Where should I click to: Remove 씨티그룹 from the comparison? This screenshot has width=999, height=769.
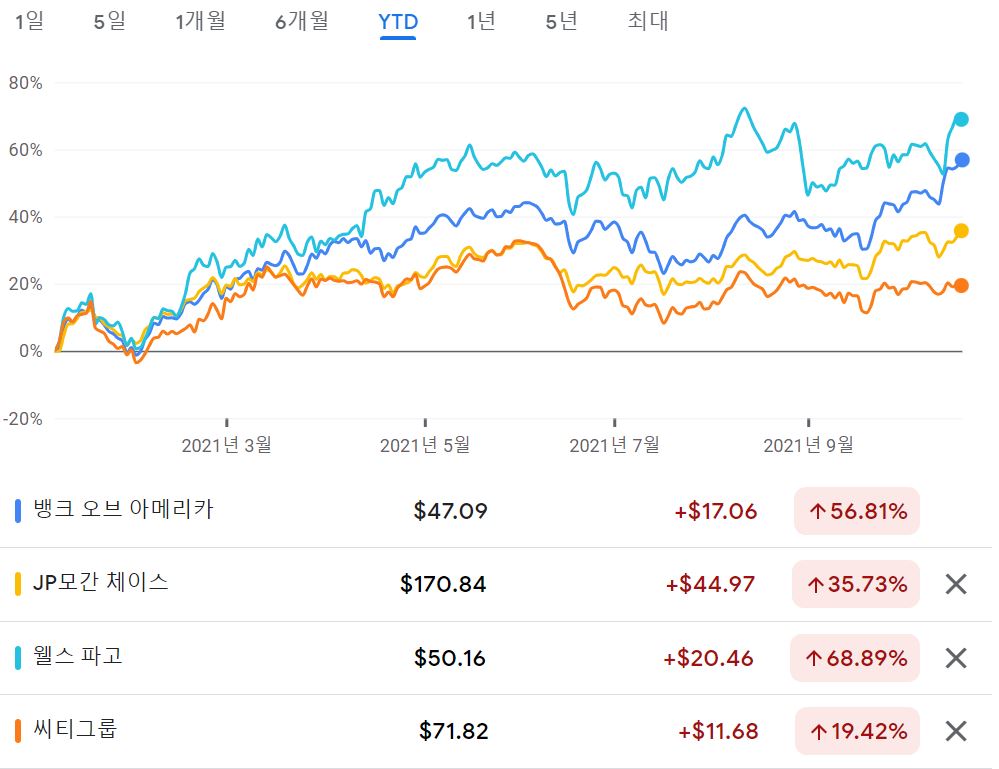click(x=956, y=731)
